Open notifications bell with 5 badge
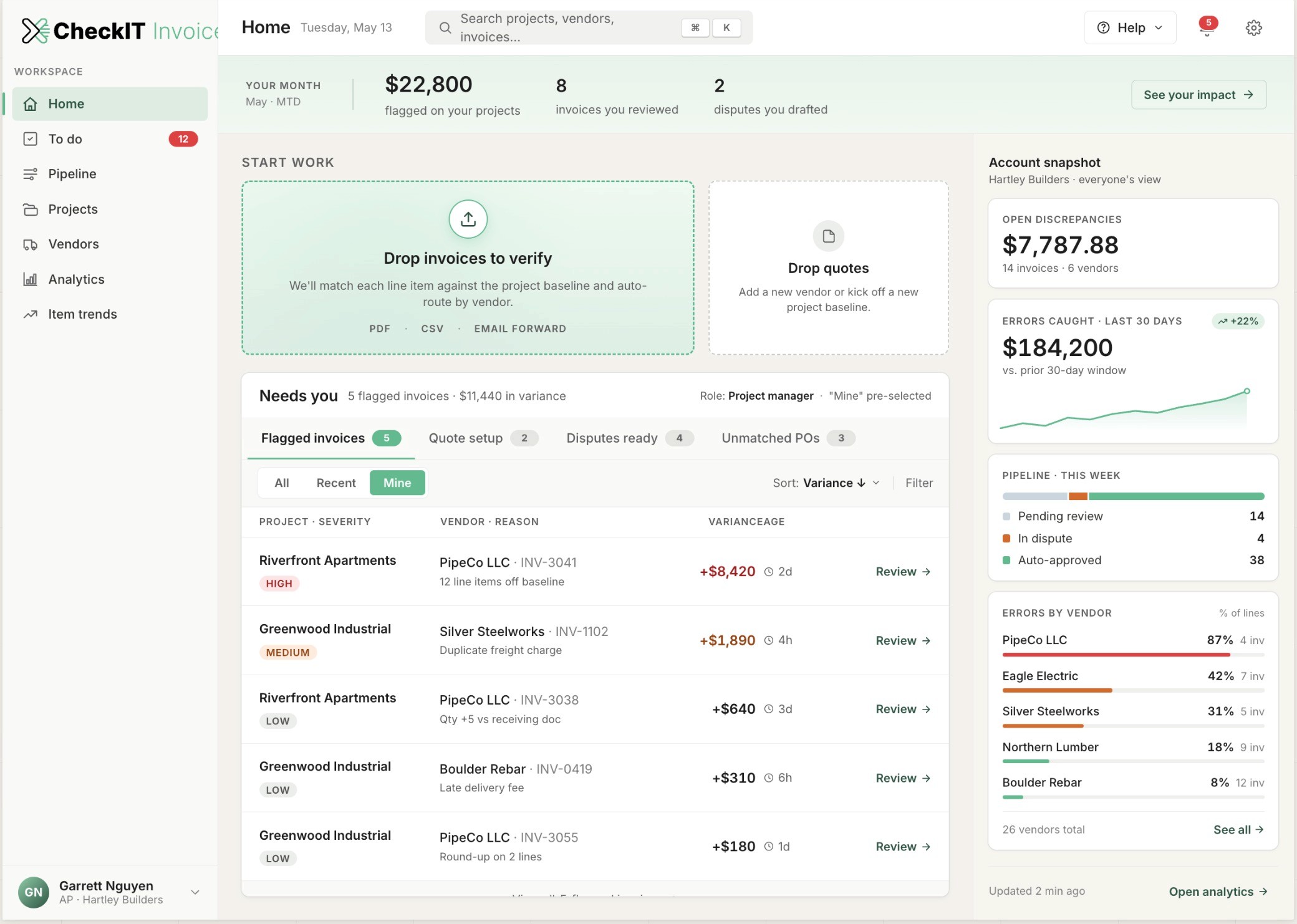Screen dimensions: 1297x924 pos(1207,27)
